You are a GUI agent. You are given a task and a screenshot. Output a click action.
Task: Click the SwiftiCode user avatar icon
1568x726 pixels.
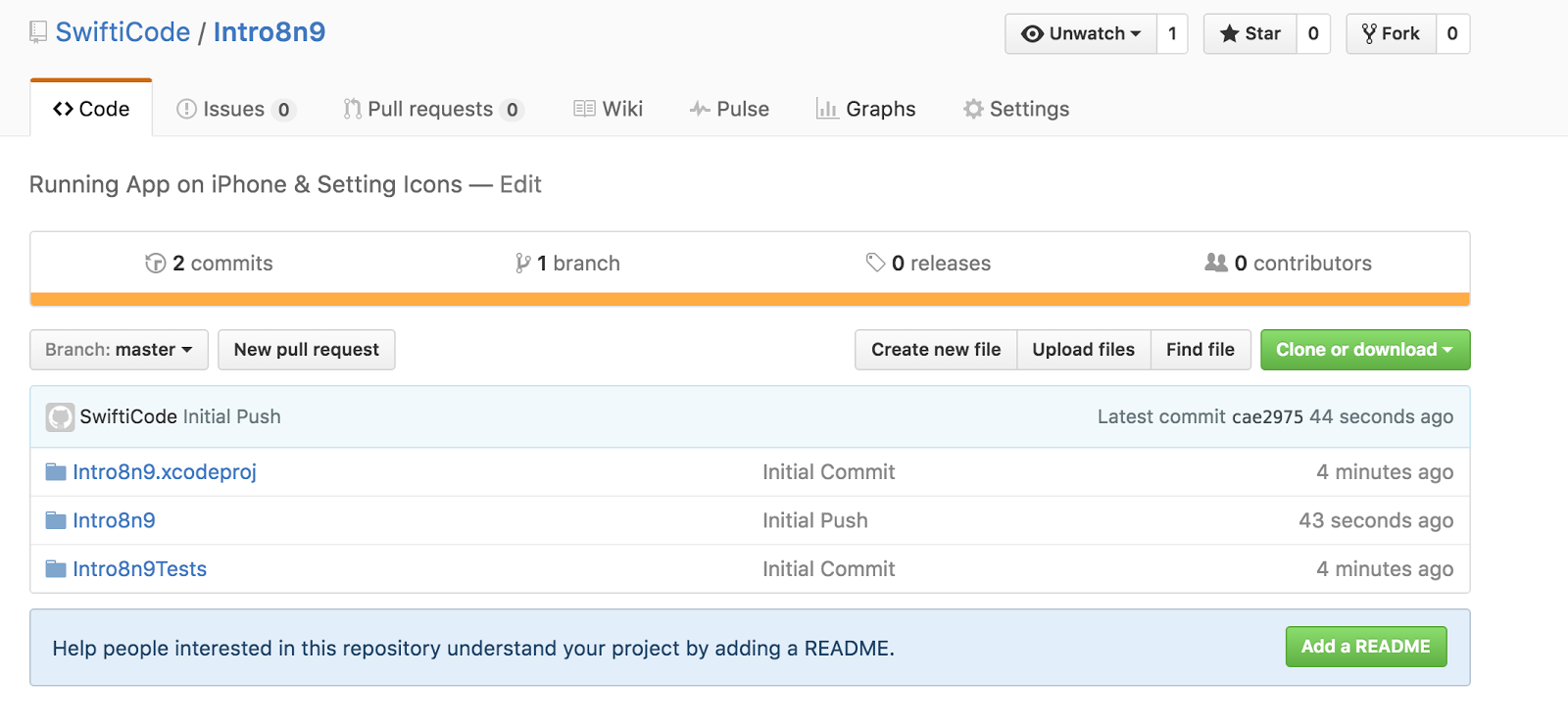[60, 417]
